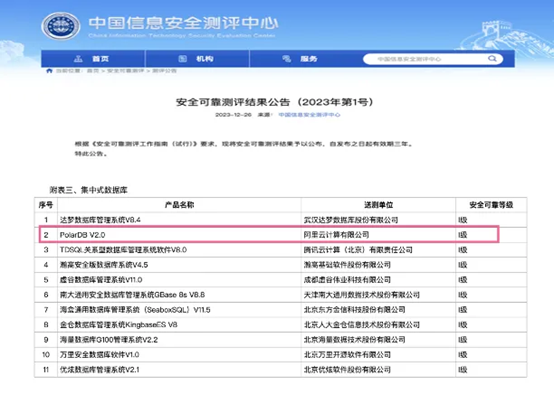Select the 海量数据库G100管理系统V2.2 cell
Screen dimensions: 554x394
click(179, 340)
